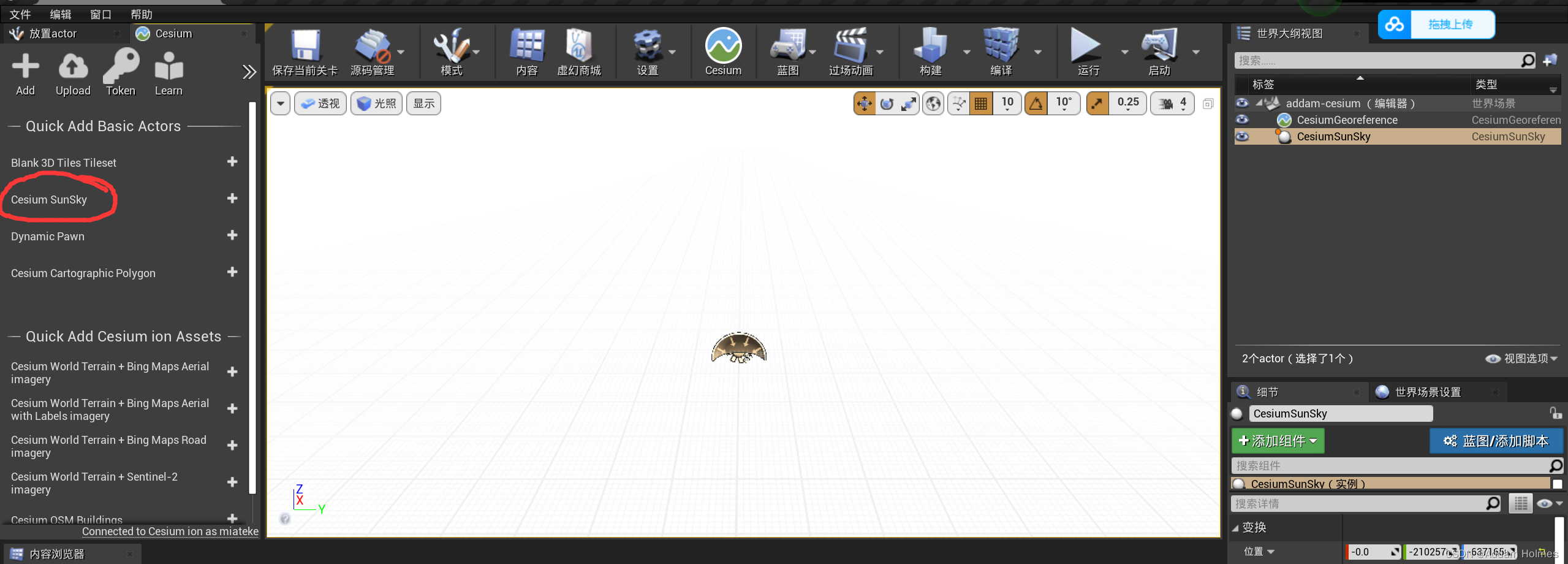This screenshot has height=564, width=1568.
Task: Select CesiumGeoreference in the outliner
Action: click(x=1346, y=120)
